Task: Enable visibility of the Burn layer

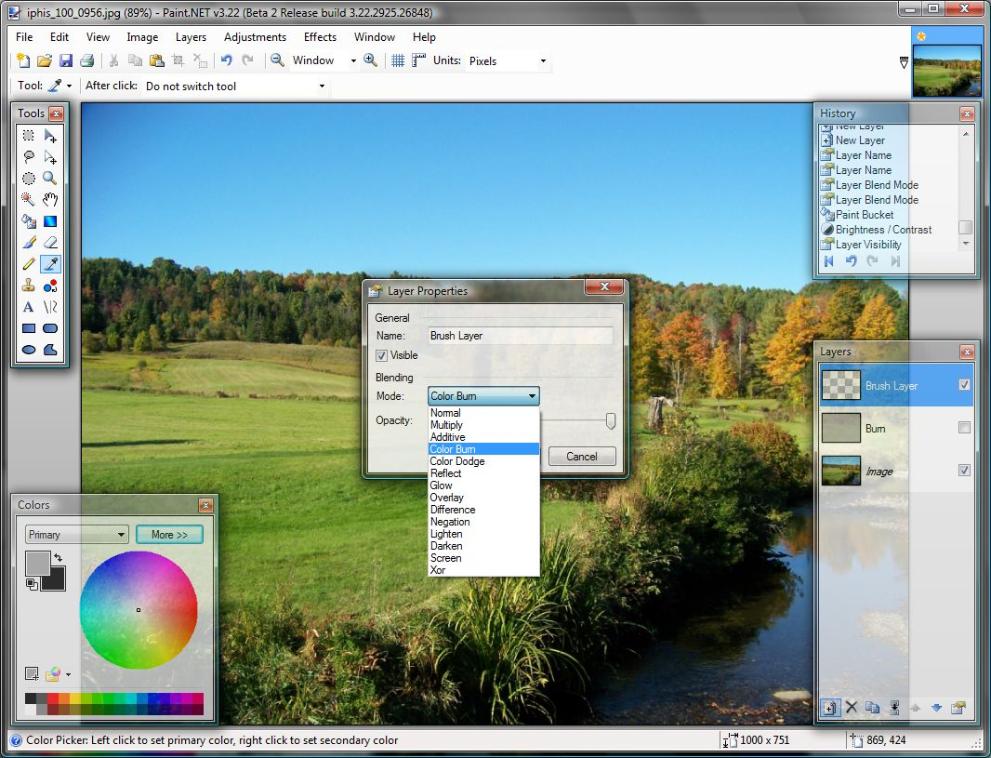Action: 964,428
